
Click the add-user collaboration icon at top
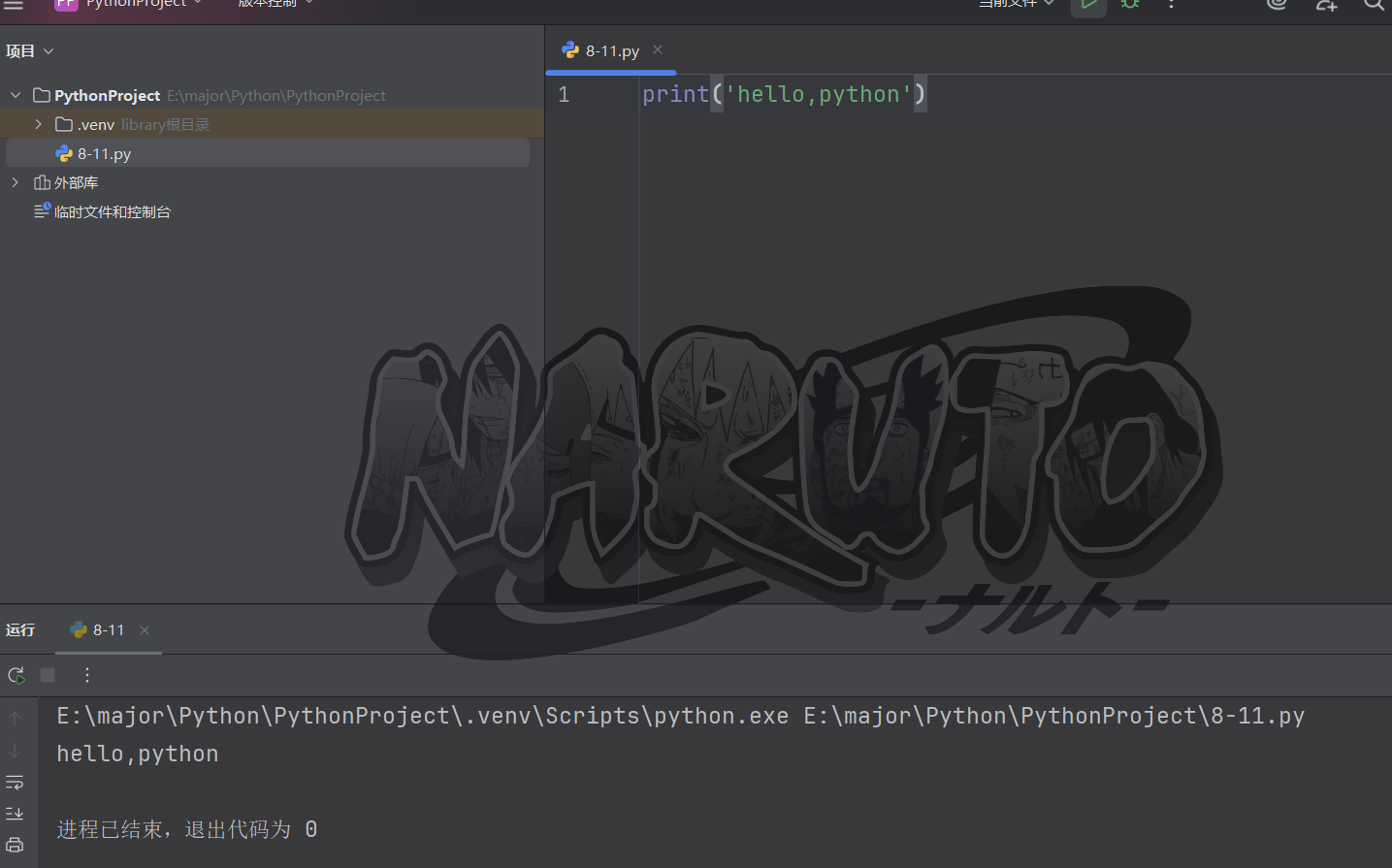click(1326, 4)
